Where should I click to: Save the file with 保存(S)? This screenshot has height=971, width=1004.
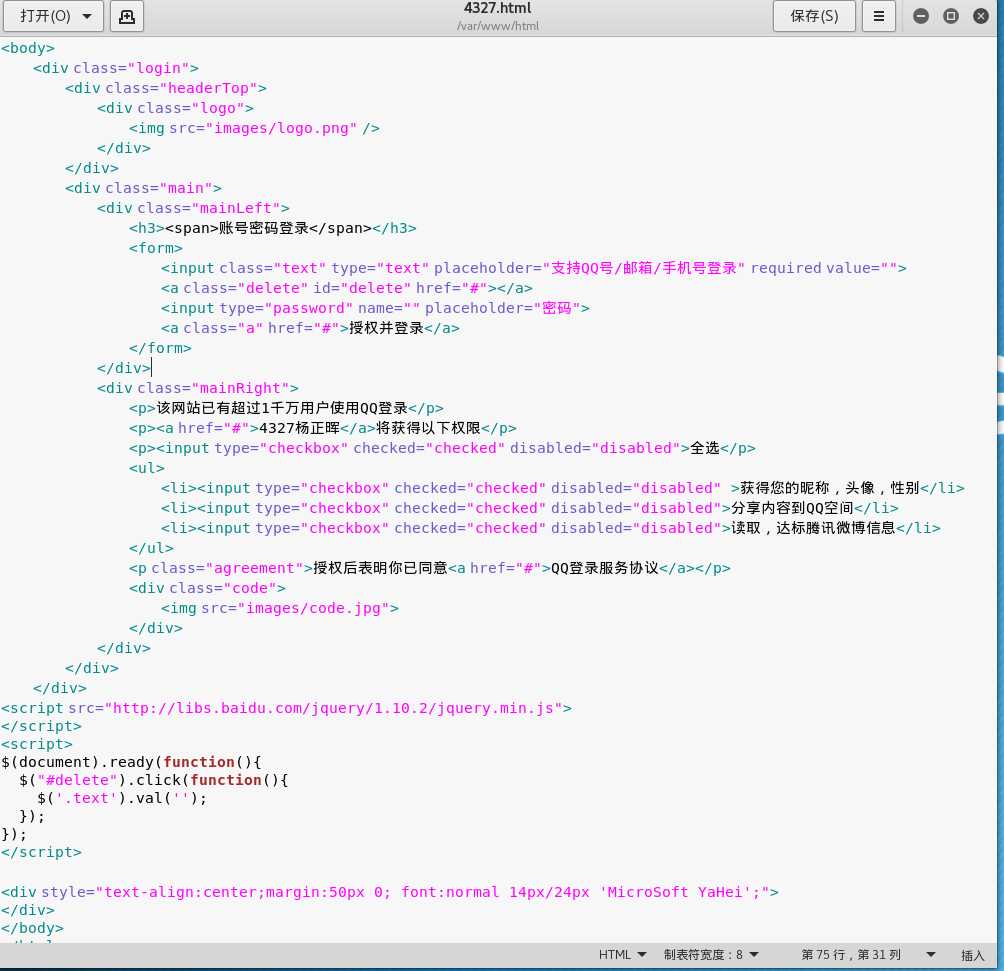click(x=814, y=16)
